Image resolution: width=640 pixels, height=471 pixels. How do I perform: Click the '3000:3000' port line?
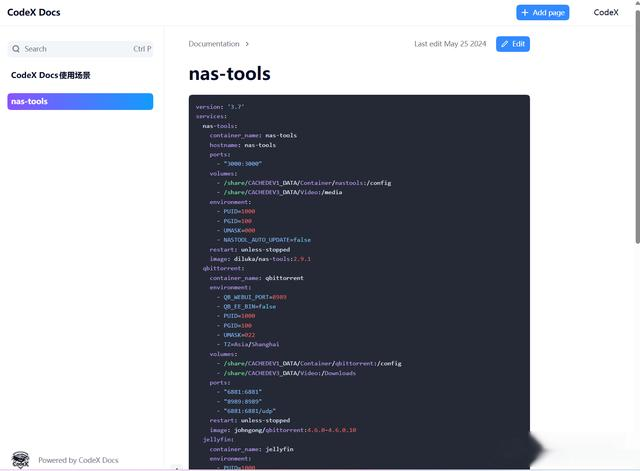pyautogui.click(x=239, y=164)
